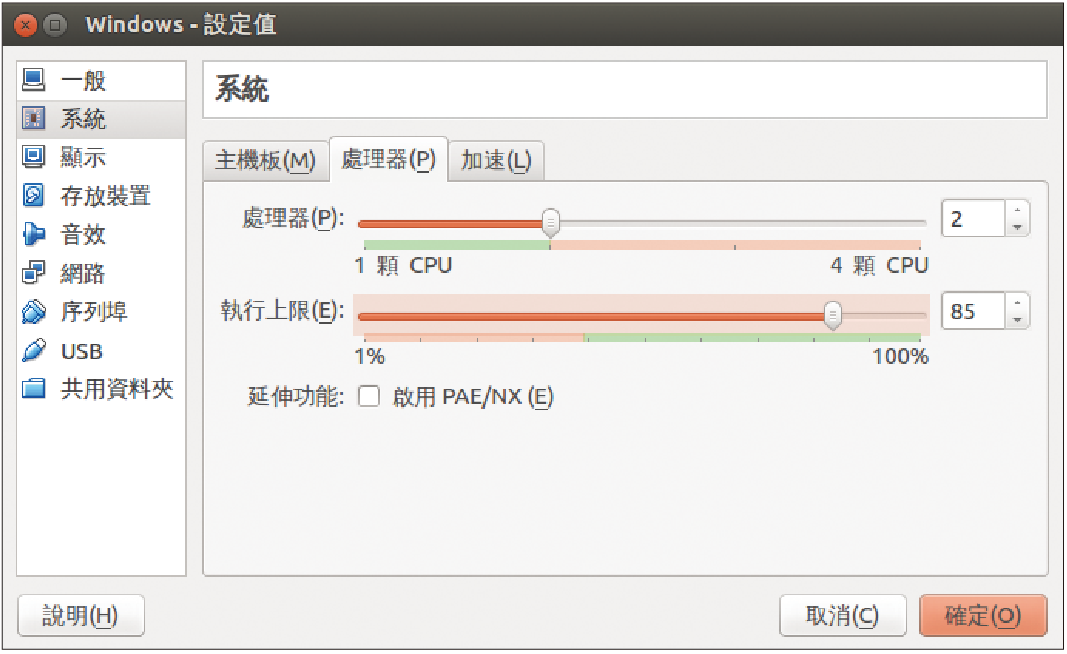The width and height of the screenshot is (1067, 654).
Task: Open the USB plug icon
Action: (33, 350)
